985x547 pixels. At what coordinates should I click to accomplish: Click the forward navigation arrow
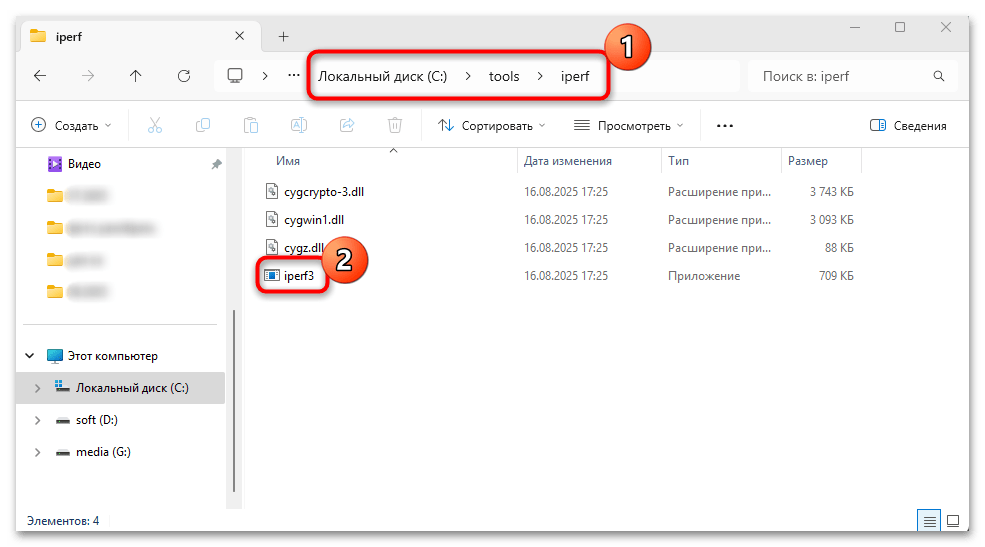click(x=88, y=76)
